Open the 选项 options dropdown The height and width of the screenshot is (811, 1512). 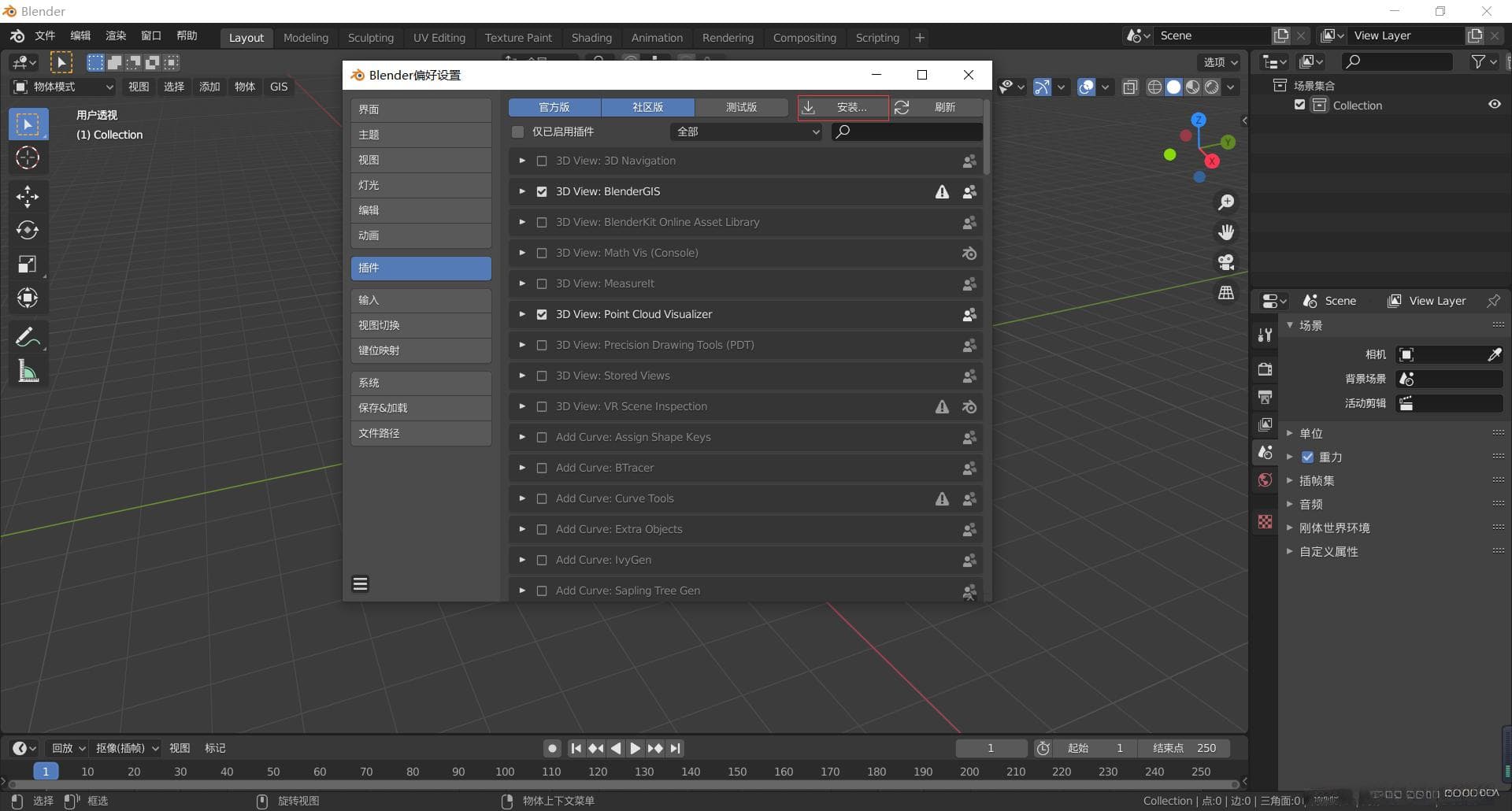[x=1221, y=62]
